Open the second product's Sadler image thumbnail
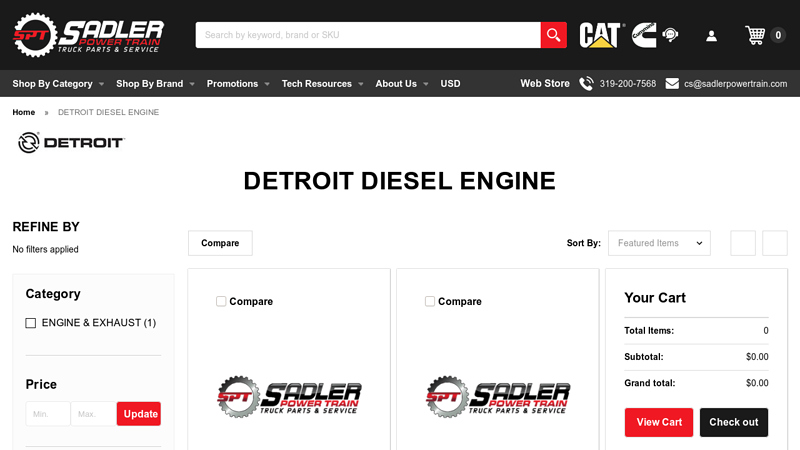Image resolution: width=800 pixels, height=450 pixels. pyautogui.click(x=497, y=397)
